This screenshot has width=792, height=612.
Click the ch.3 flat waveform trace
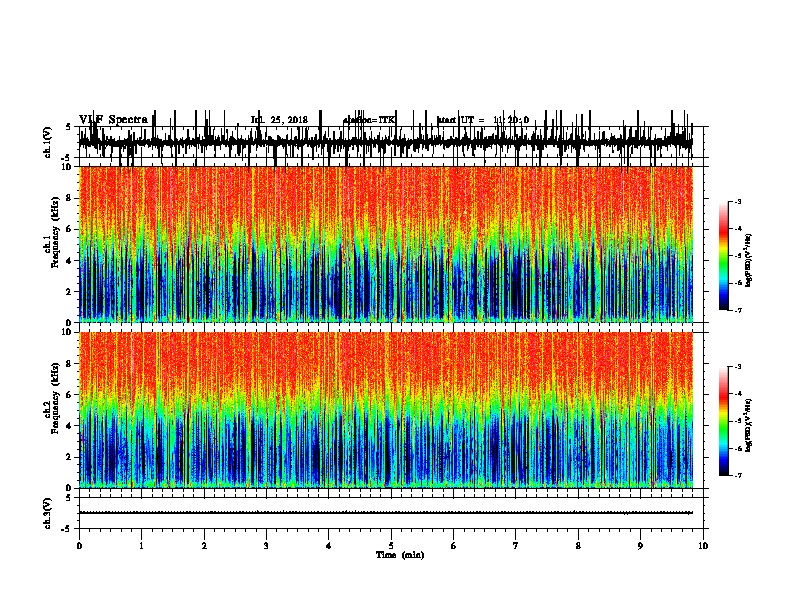pyautogui.click(x=385, y=513)
